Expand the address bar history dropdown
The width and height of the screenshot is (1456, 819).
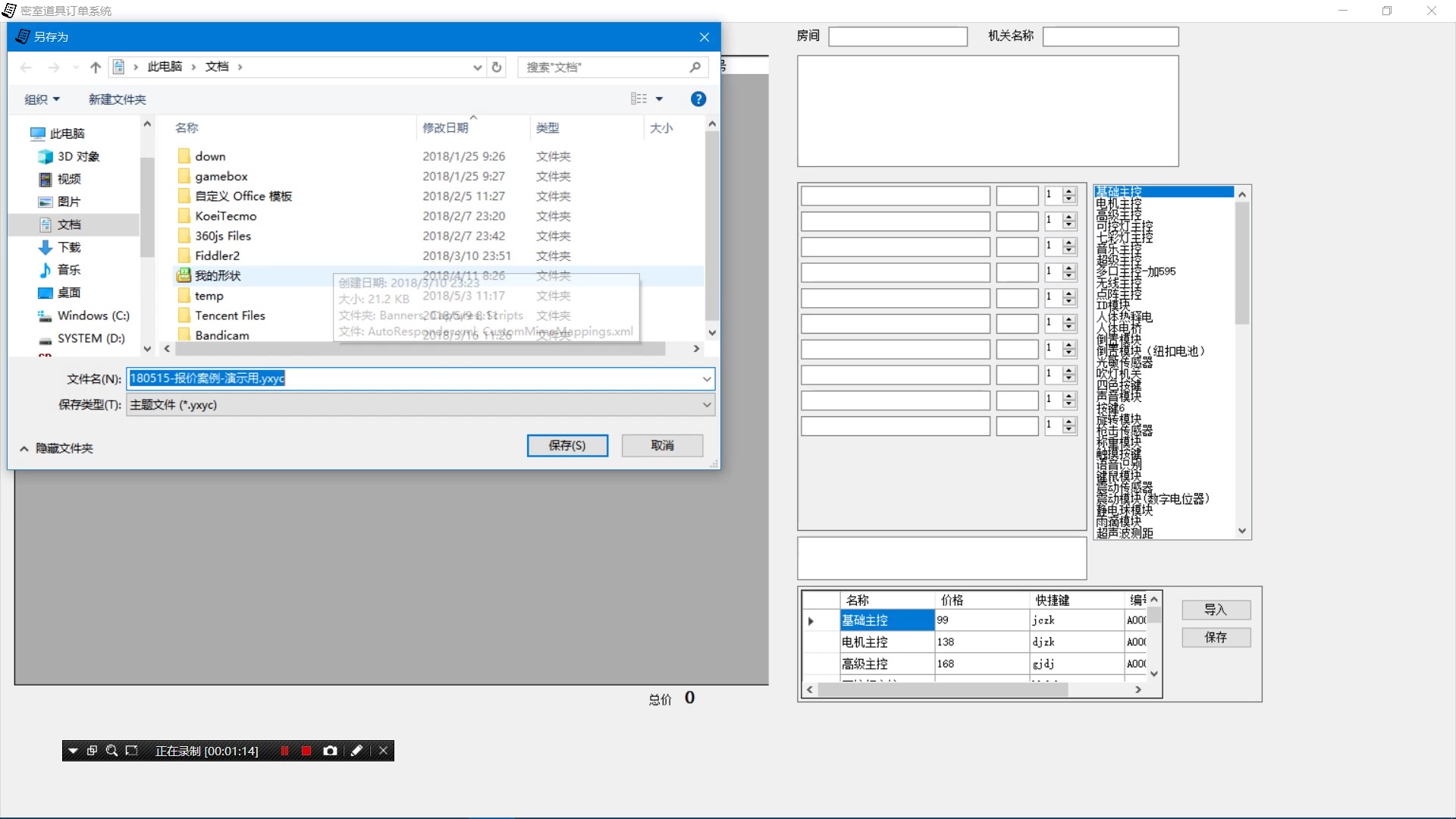[478, 67]
